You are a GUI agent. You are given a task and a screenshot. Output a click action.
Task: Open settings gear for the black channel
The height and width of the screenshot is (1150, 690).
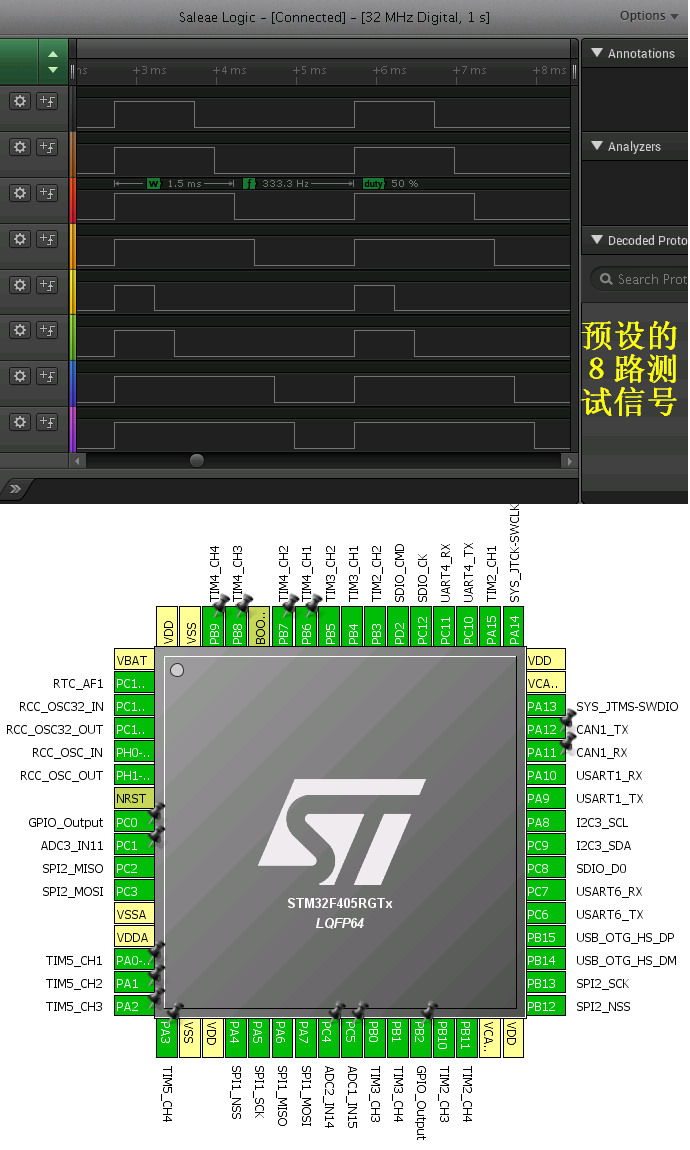(20, 100)
